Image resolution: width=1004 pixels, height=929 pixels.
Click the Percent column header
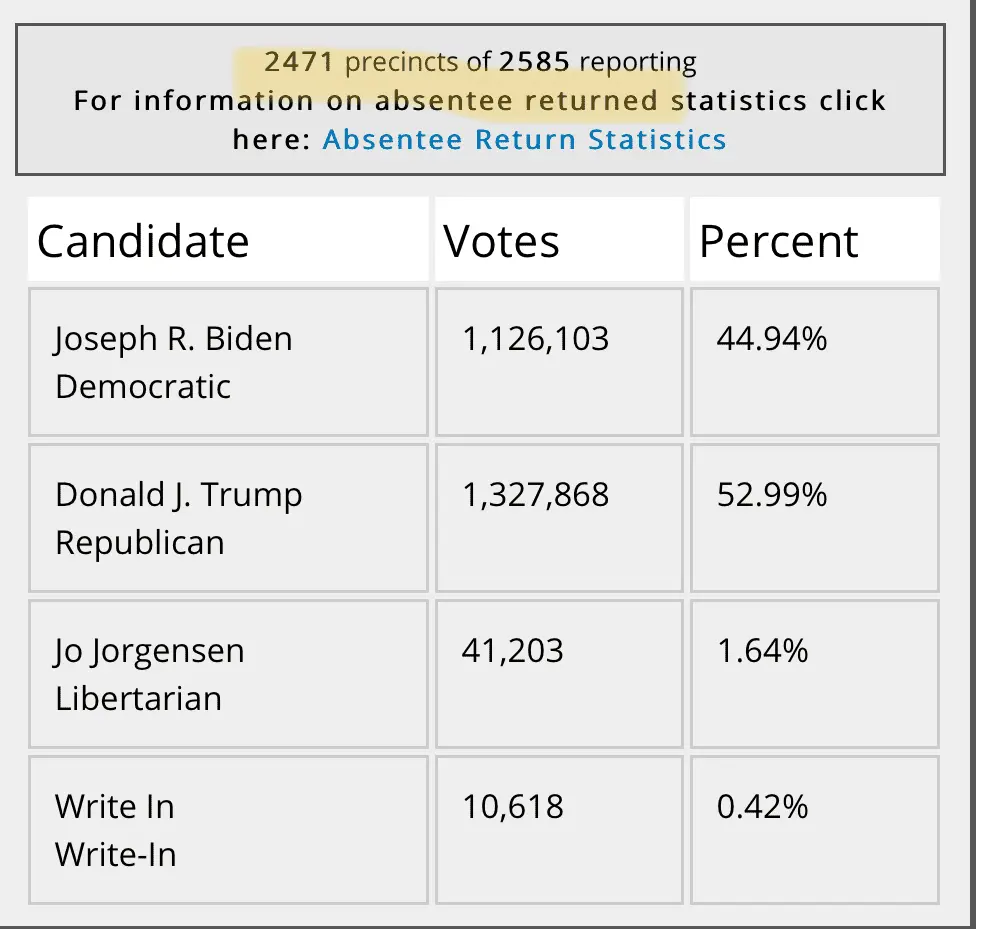pos(778,242)
